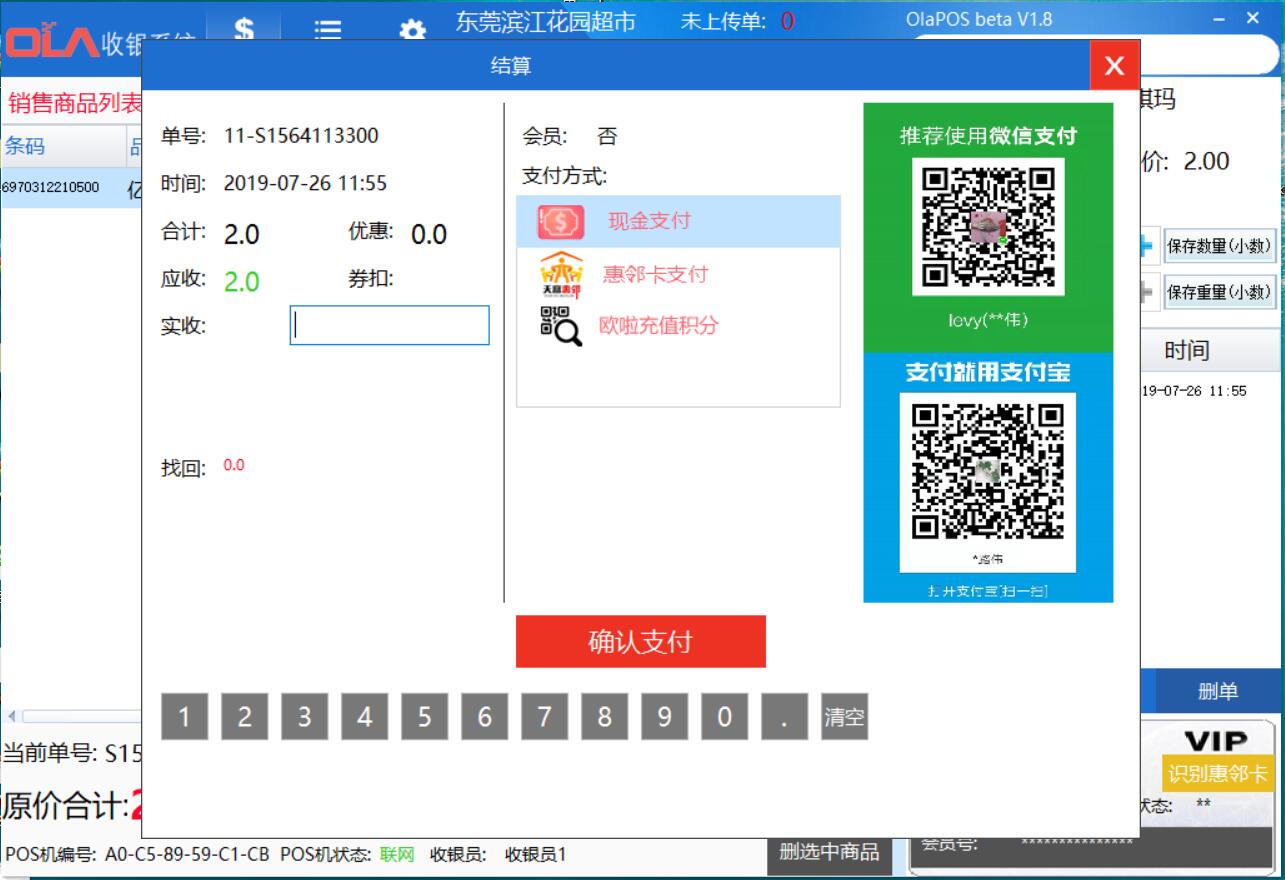This screenshot has height=880, width=1285.
Task: Click order number 11-S1564113300 text
Action: point(301,136)
